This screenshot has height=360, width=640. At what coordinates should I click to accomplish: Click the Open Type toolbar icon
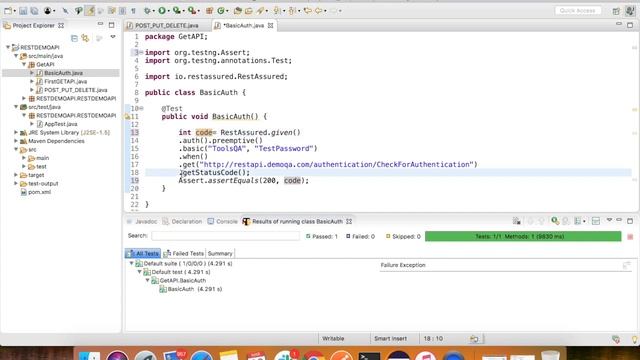(238, 11)
